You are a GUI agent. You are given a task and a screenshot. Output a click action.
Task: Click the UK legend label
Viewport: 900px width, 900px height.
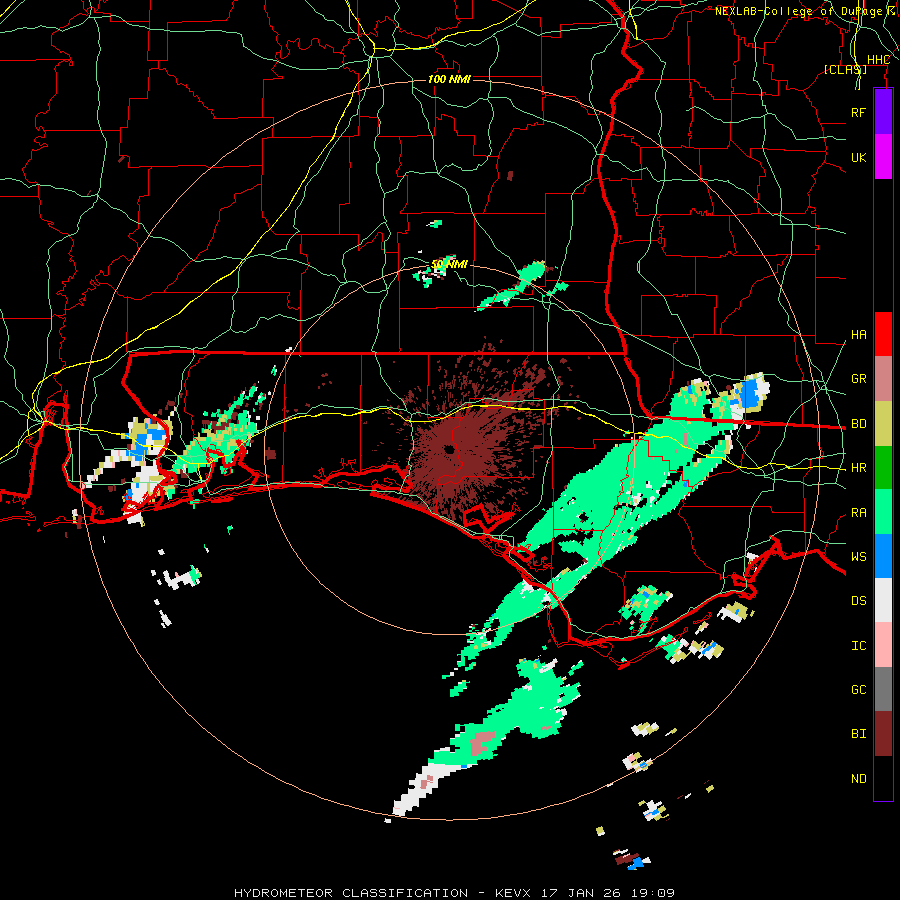click(859, 157)
